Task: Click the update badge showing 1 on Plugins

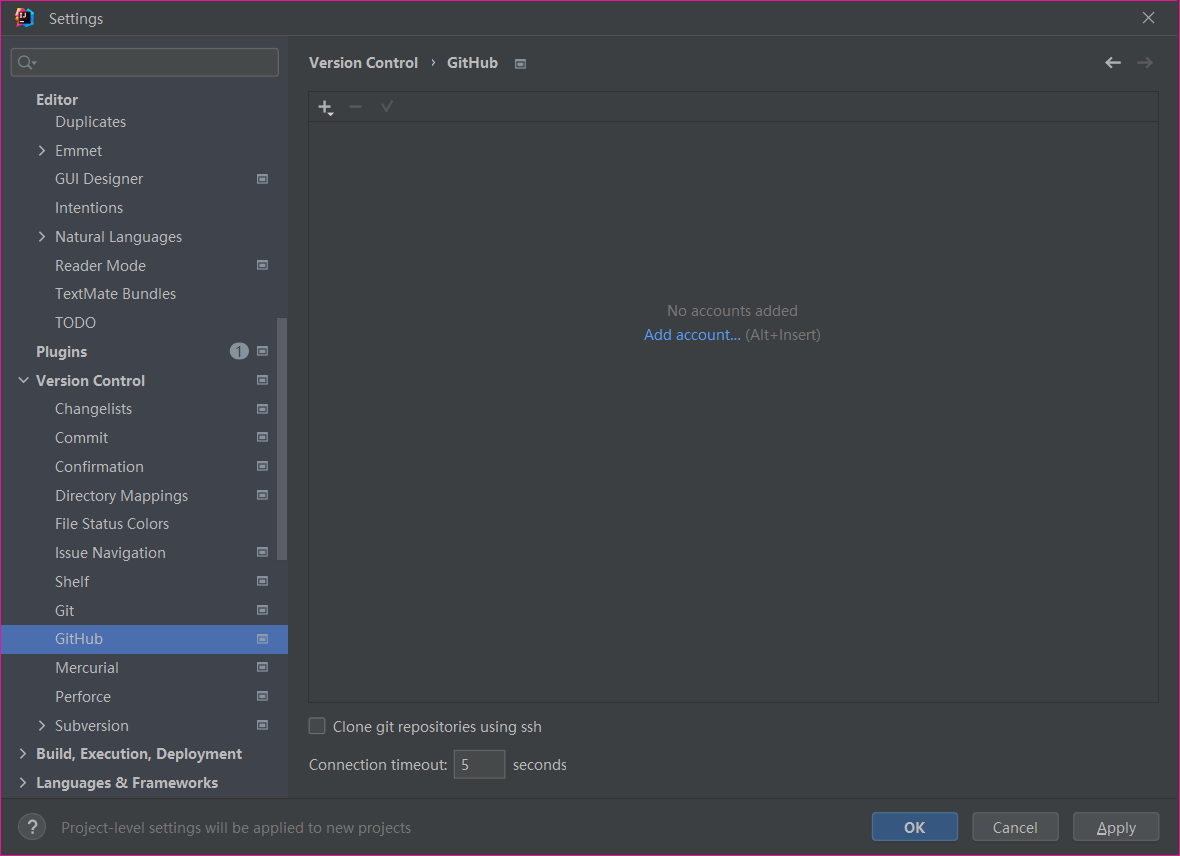Action: tap(239, 352)
